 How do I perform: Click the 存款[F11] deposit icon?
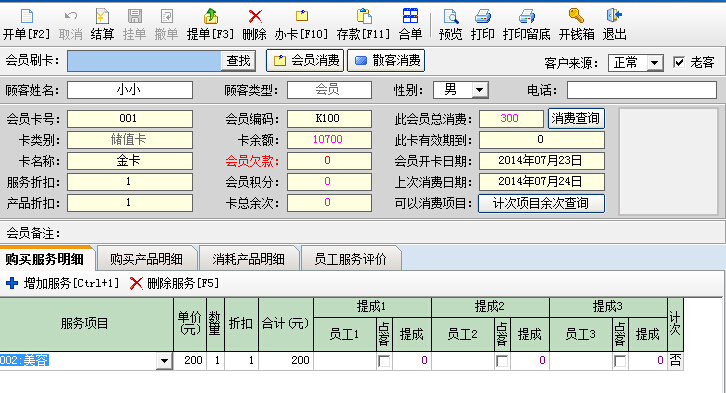click(363, 17)
